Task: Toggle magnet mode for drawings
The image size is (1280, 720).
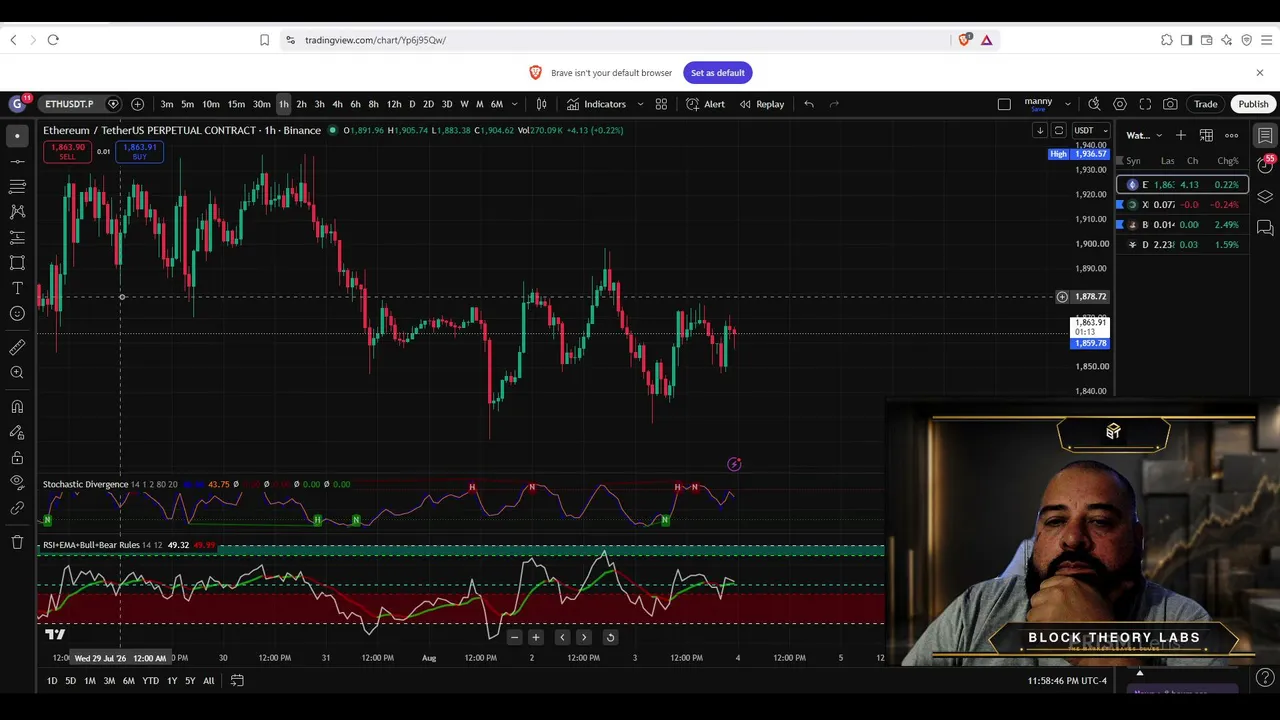Action: coord(17,407)
